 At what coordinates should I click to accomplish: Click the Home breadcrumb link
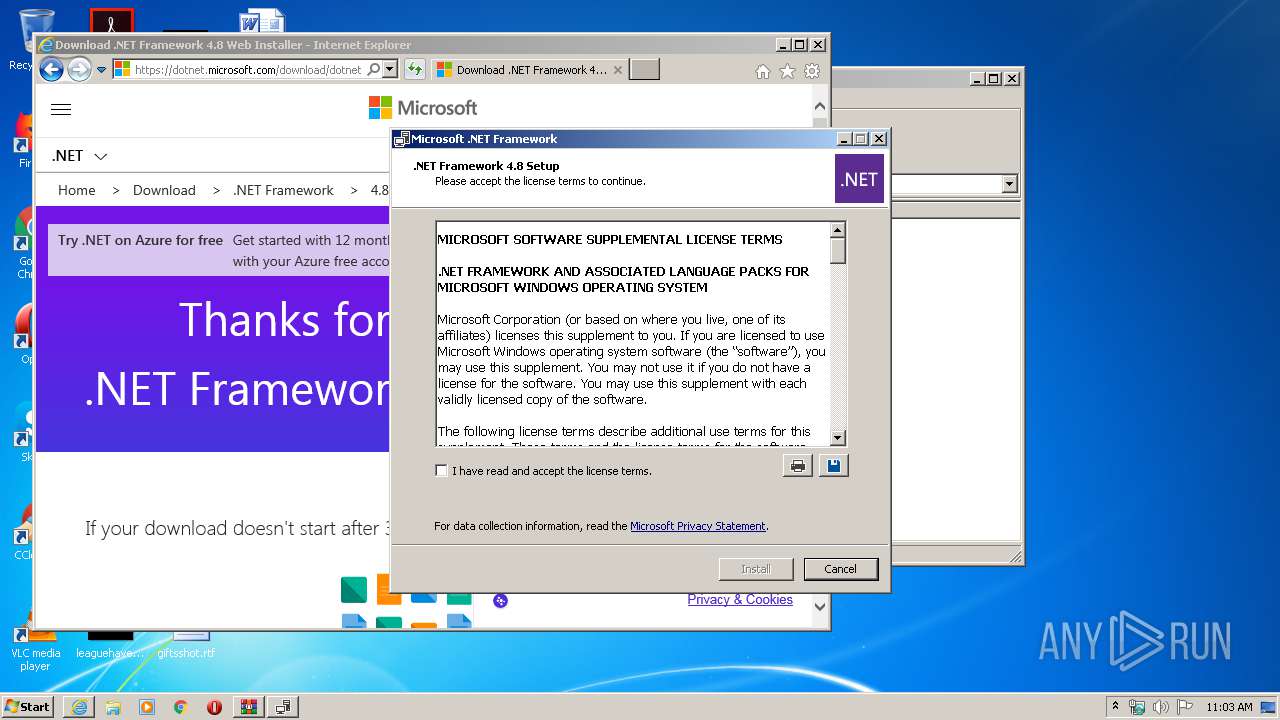(77, 190)
